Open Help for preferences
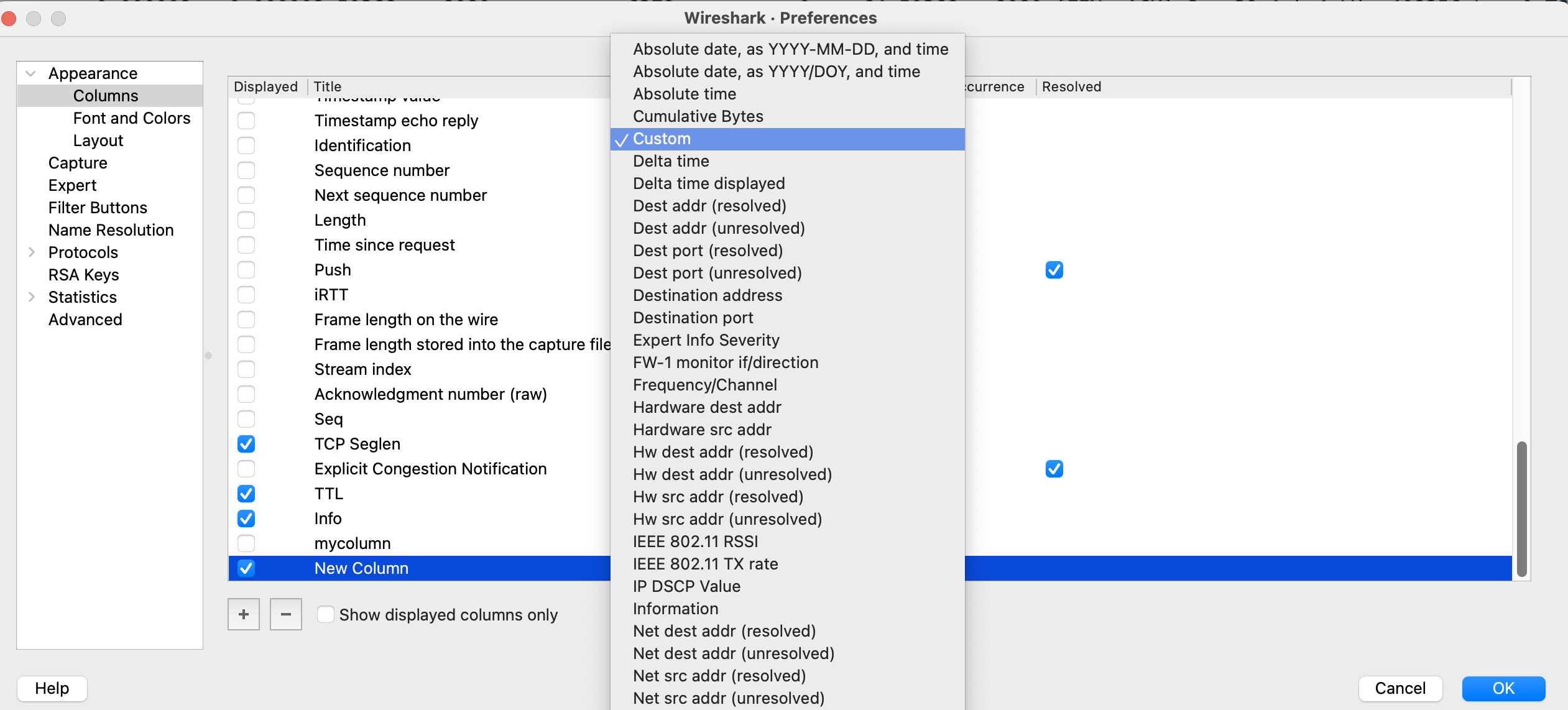 pyautogui.click(x=52, y=688)
